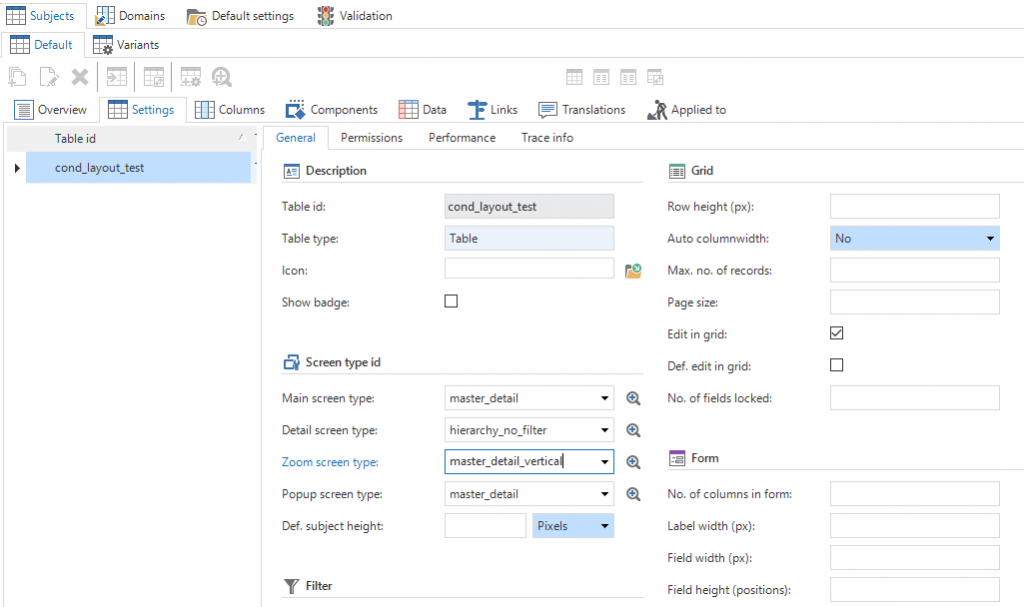Image resolution: width=1024 pixels, height=607 pixels.
Task: Zoom into Popup screen type lookup
Action: [x=633, y=494]
